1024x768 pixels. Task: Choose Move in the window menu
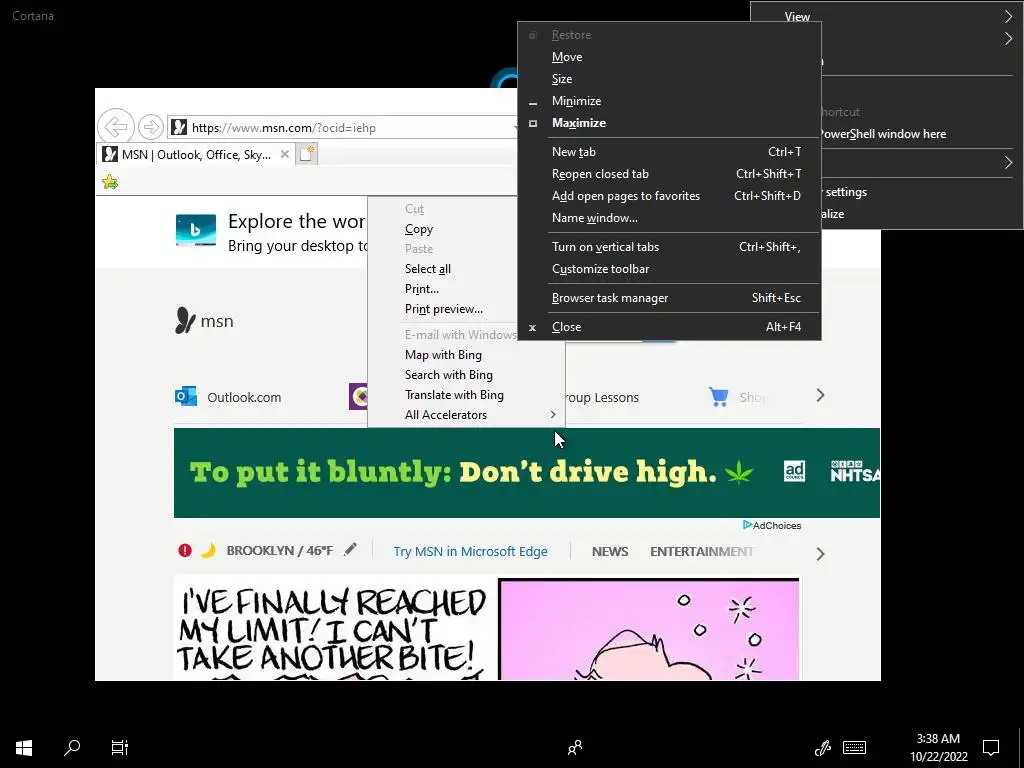(x=669, y=57)
